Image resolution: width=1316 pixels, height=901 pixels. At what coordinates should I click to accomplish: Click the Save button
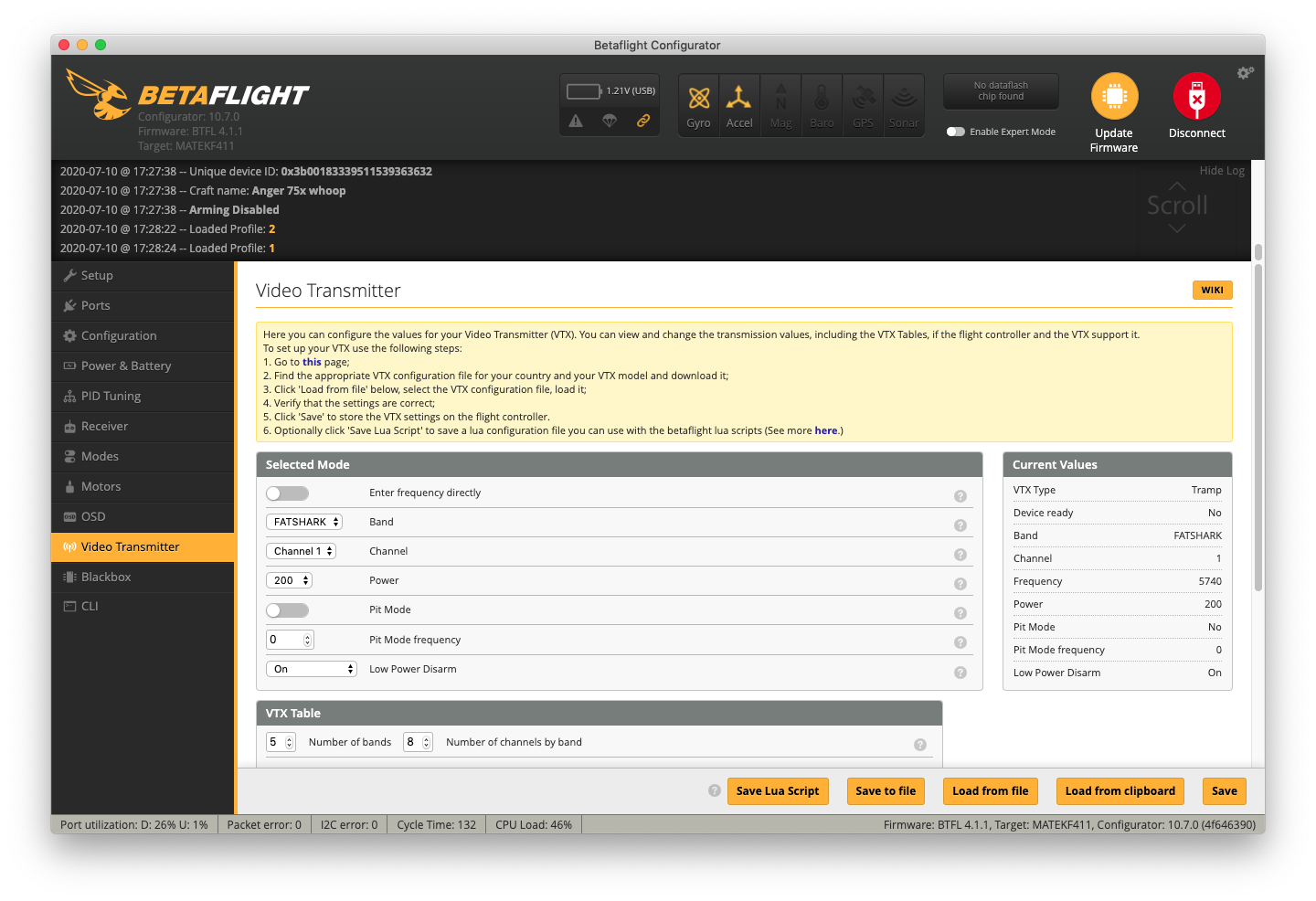[1225, 791]
